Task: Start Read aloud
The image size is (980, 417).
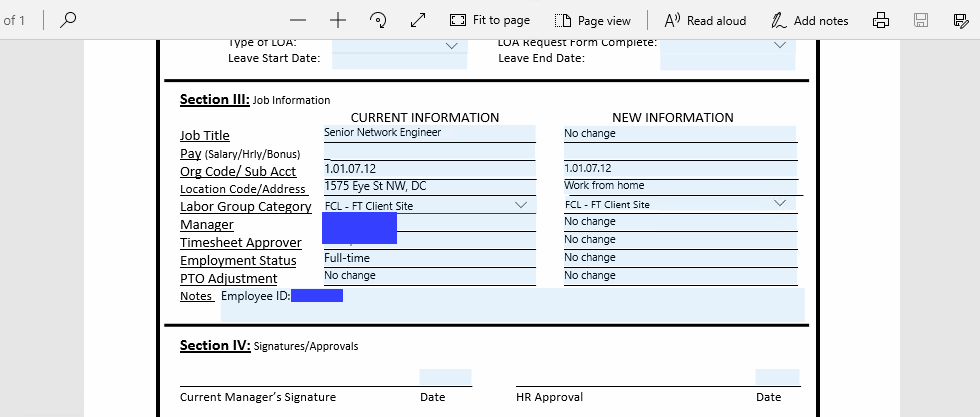Action: click(x=705, y=20)
